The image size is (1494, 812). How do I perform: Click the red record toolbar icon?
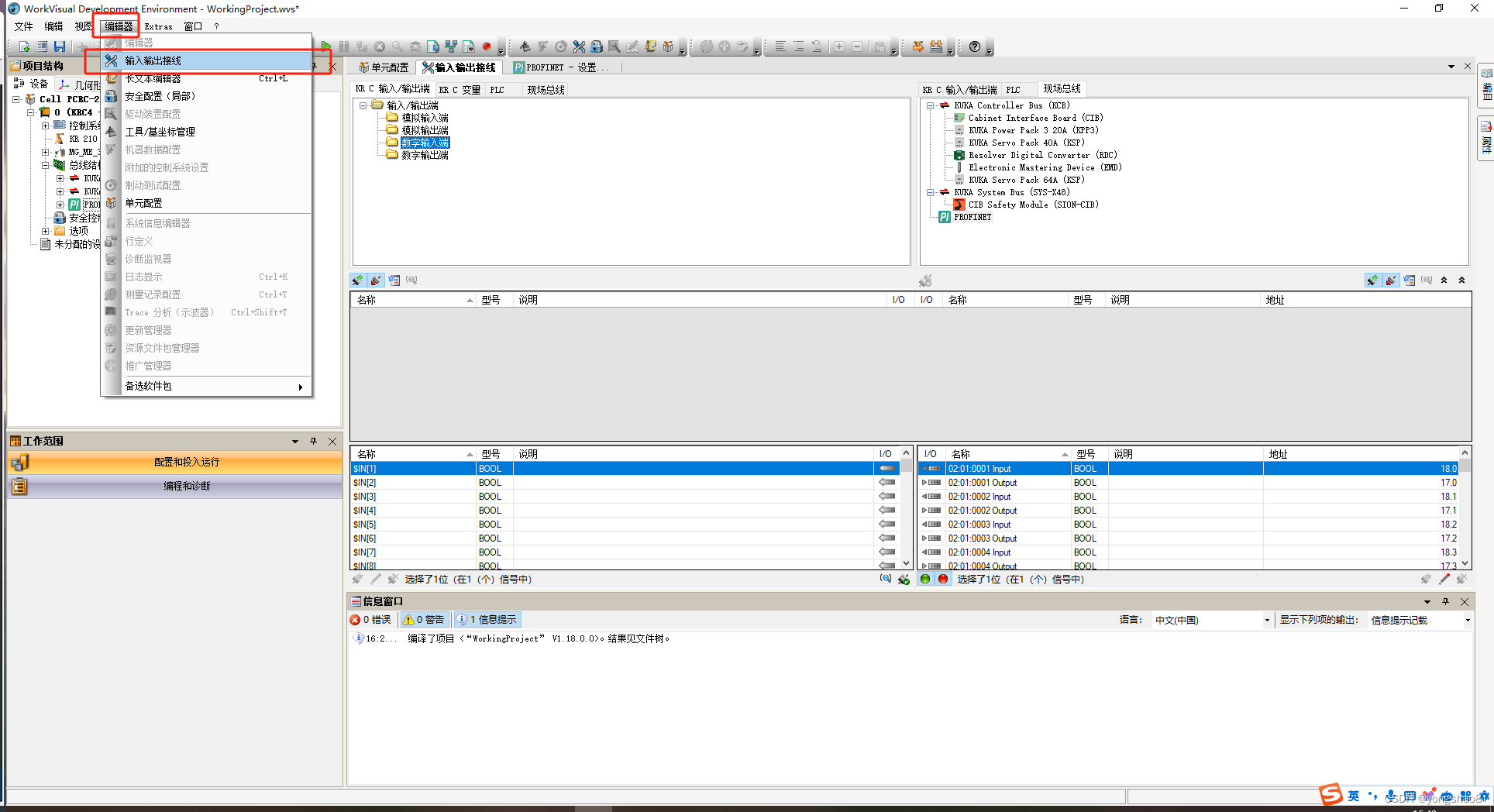pos(487,46)
